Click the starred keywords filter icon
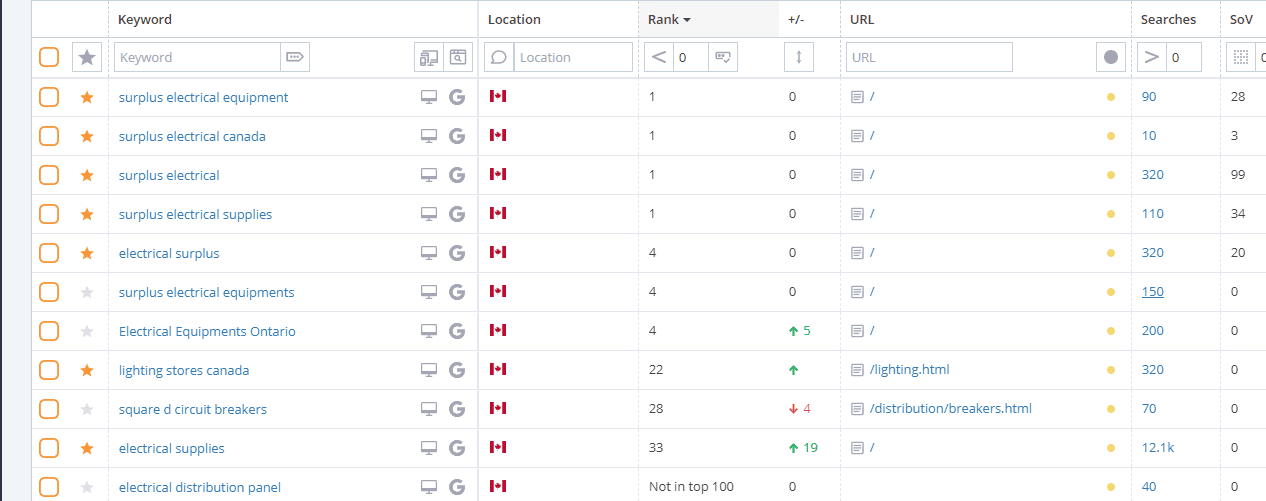The image size is (1266, 501). tap(87, 57)
